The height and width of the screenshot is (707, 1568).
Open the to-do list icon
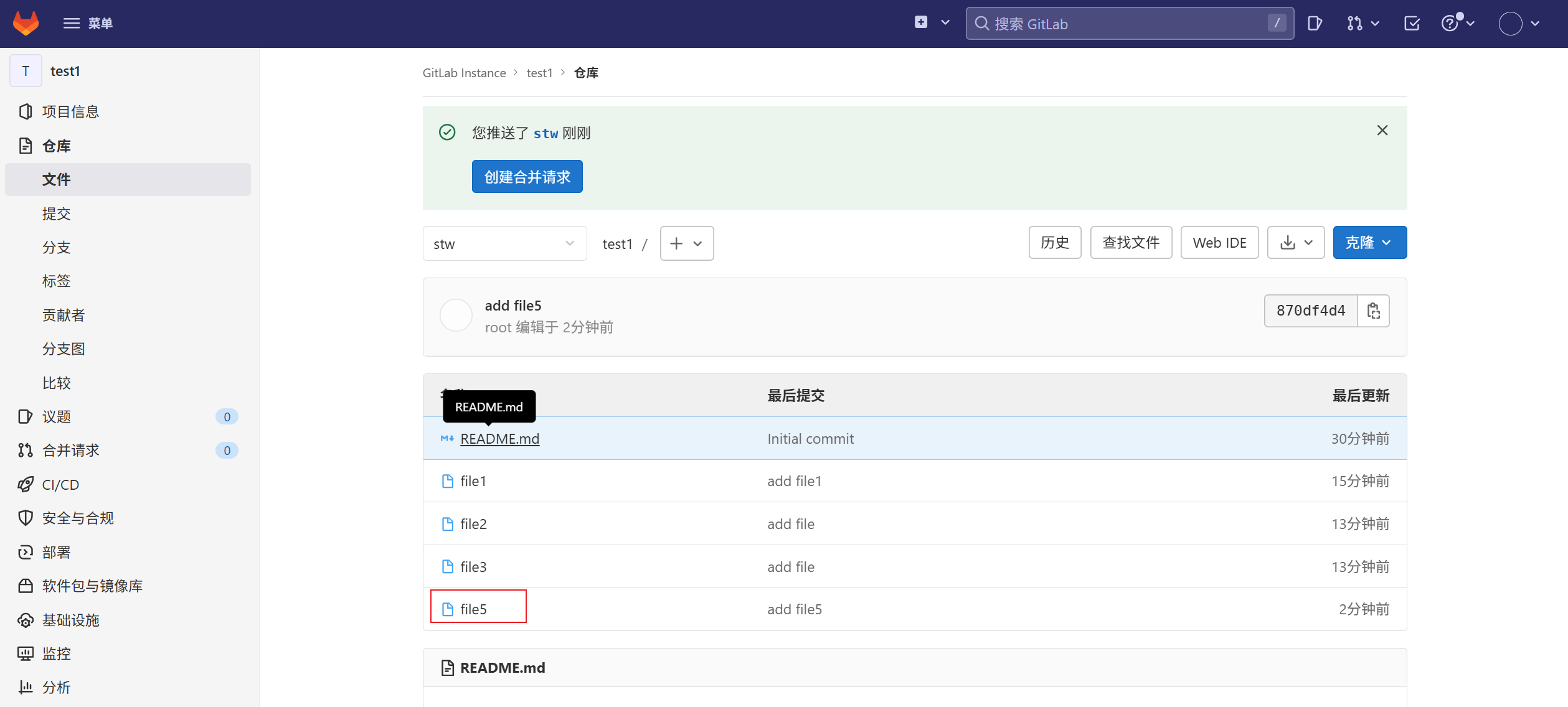[1412, 24]
